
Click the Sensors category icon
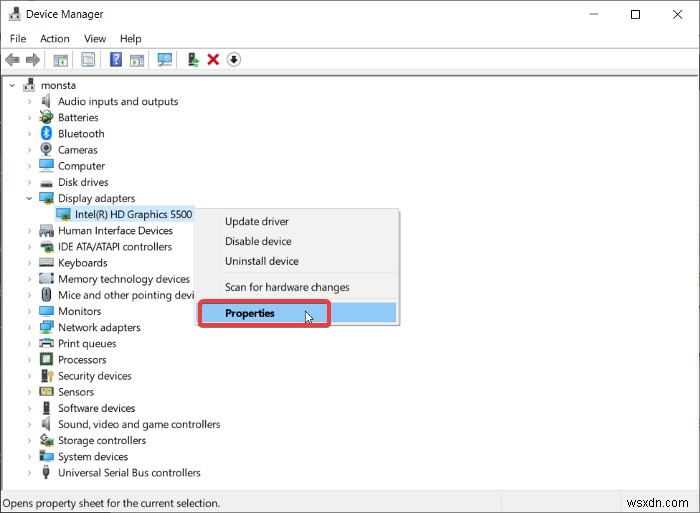point(46,392)
